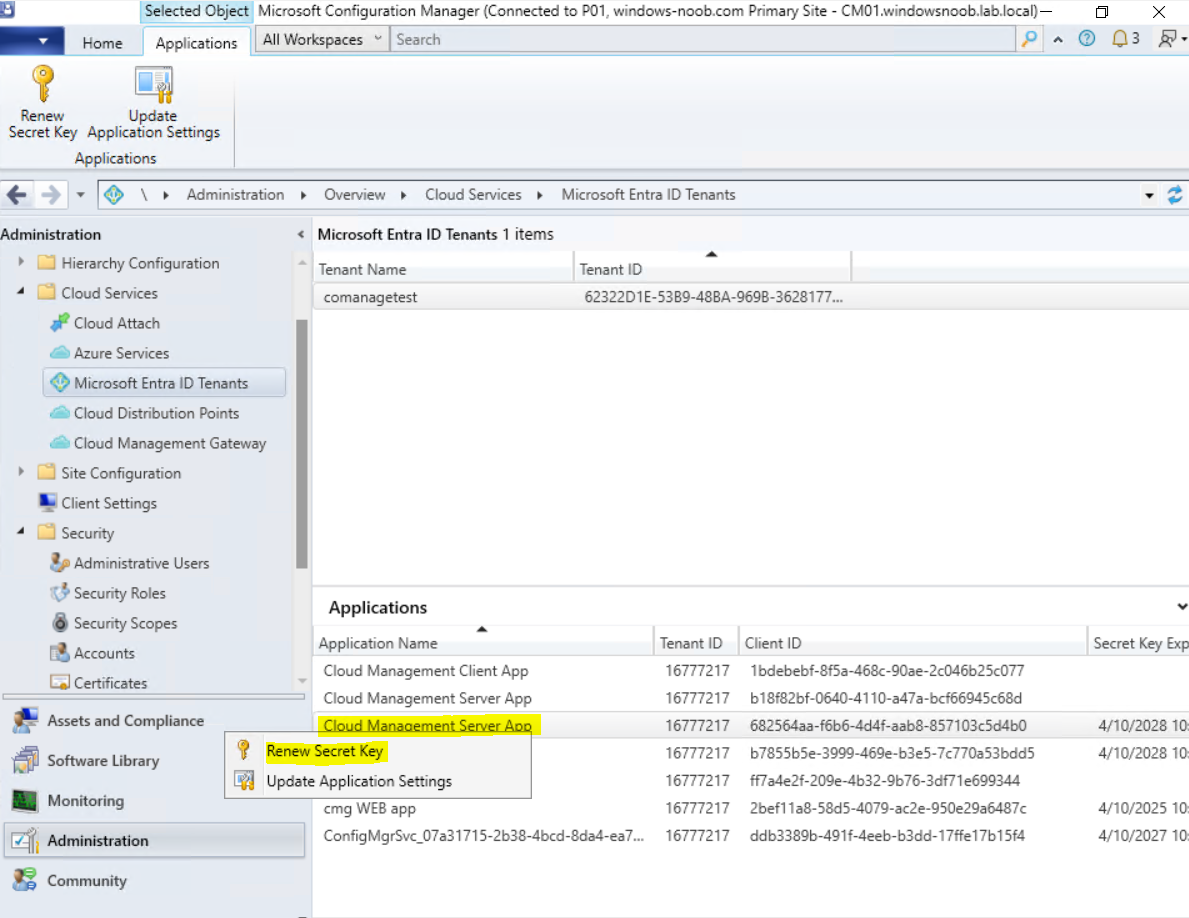The width and height of the screenshot is (1189, 918).
Task: Select the comanagetest tenant row
Action: click(751, 297)
